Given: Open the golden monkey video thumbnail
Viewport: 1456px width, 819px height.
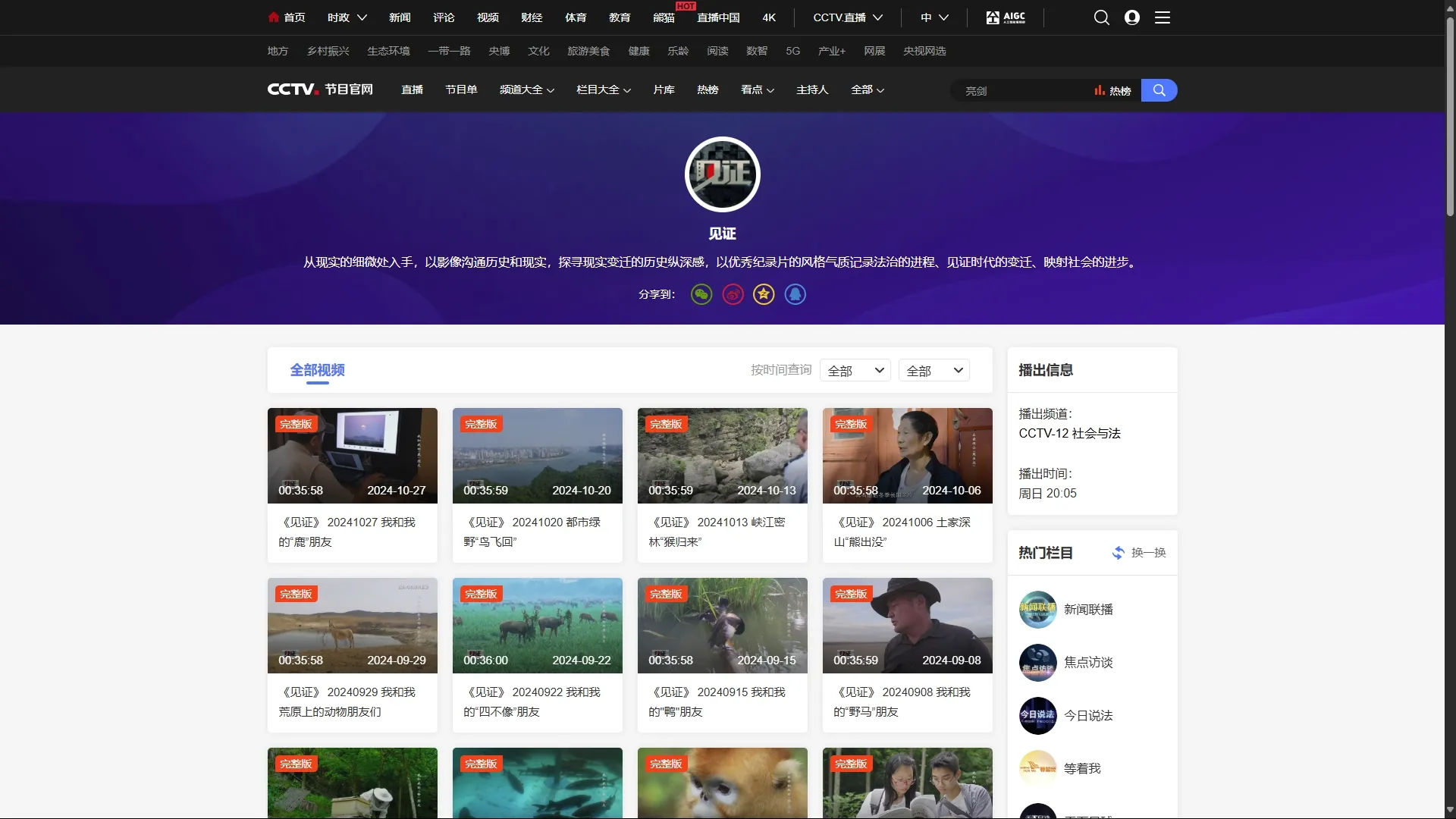Looking at the screenshot, I should point(722,783).
